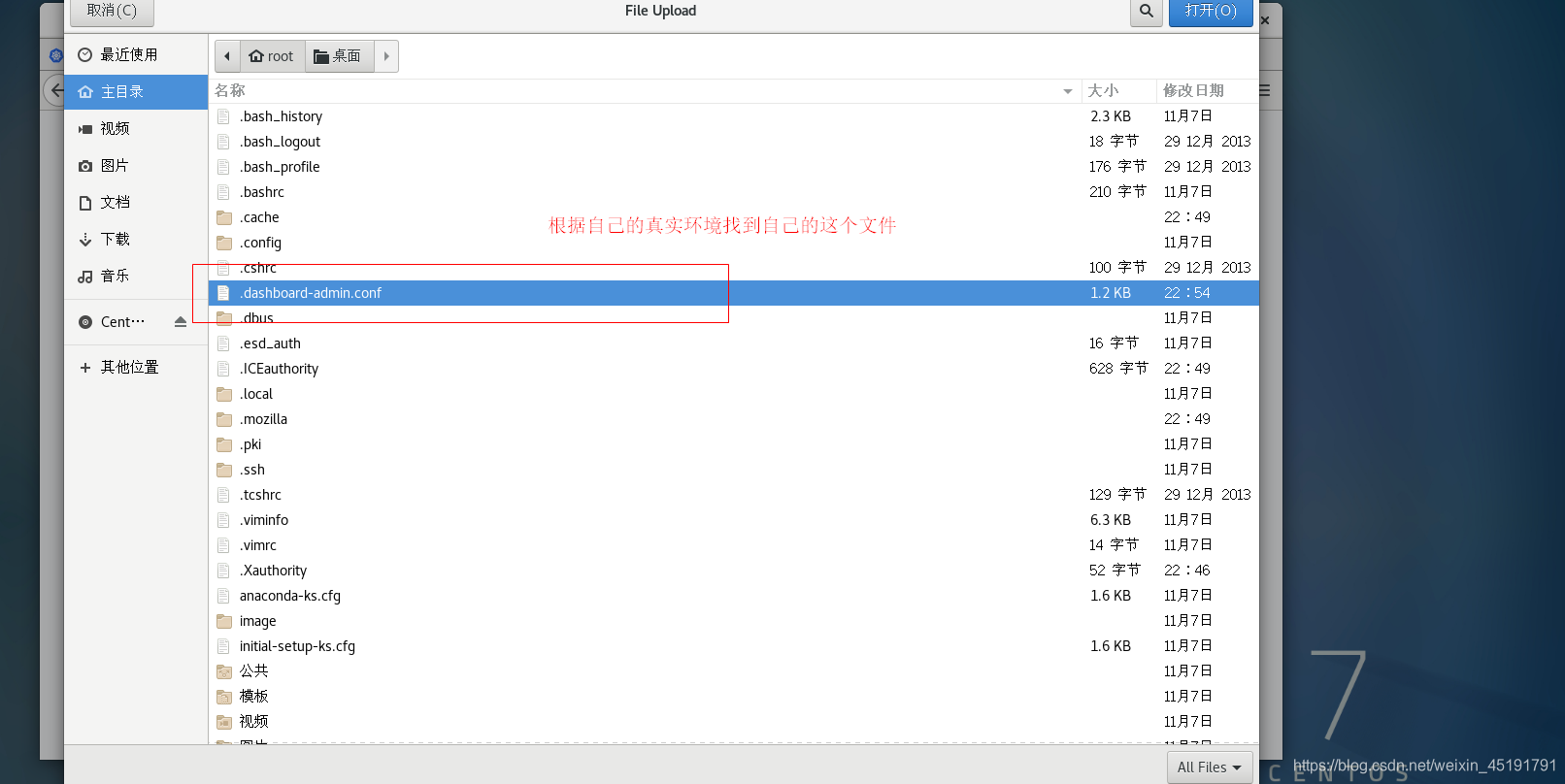Select .ICEauthority file name
The width and height of the screenshot is (1565, 784).
click(279, 369)
